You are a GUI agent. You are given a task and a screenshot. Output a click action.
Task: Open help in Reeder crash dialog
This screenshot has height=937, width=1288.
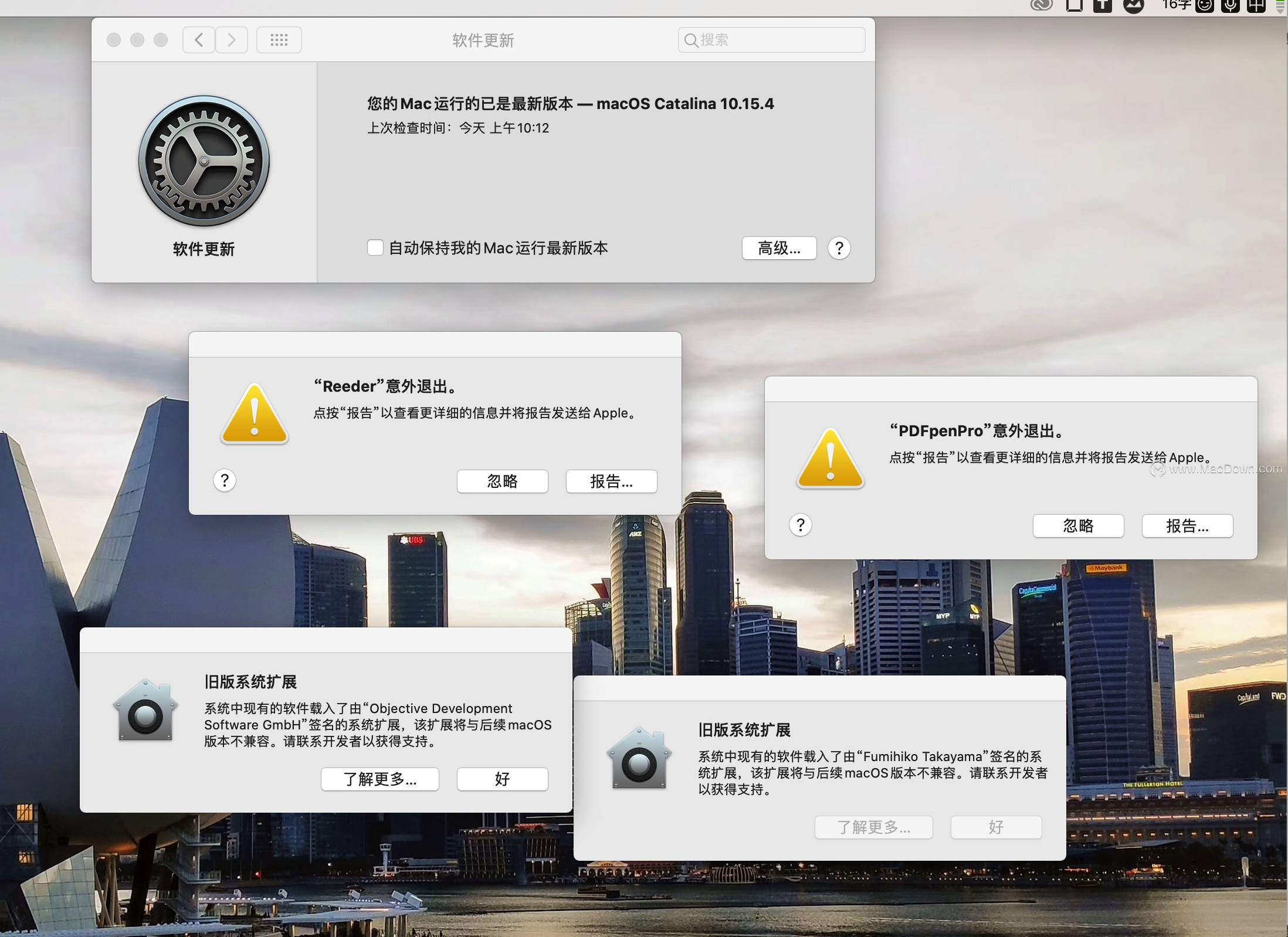coord(225,481)
